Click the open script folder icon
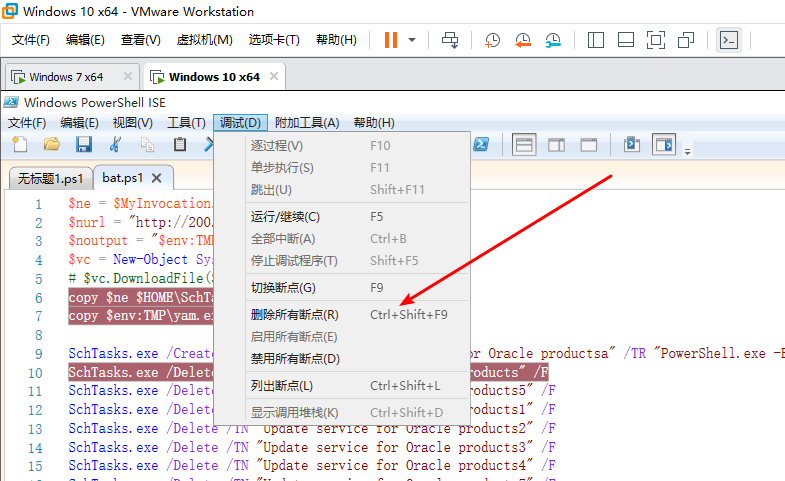785x481 pixels. pyautogui.click(x=52, y=145)
